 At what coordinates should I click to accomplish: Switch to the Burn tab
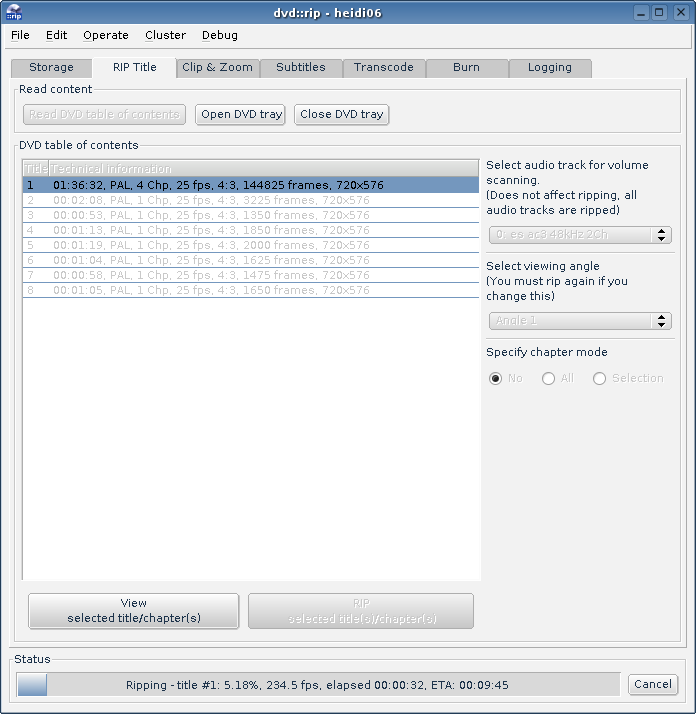coord(466,67)
